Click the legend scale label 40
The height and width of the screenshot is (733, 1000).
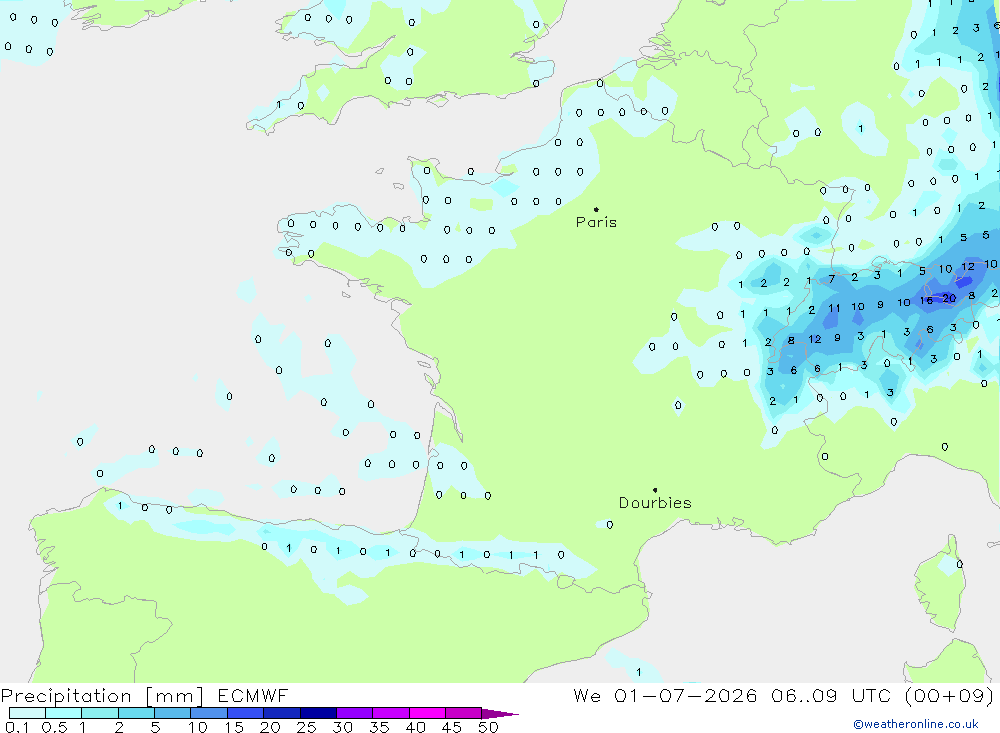point(415,727)
